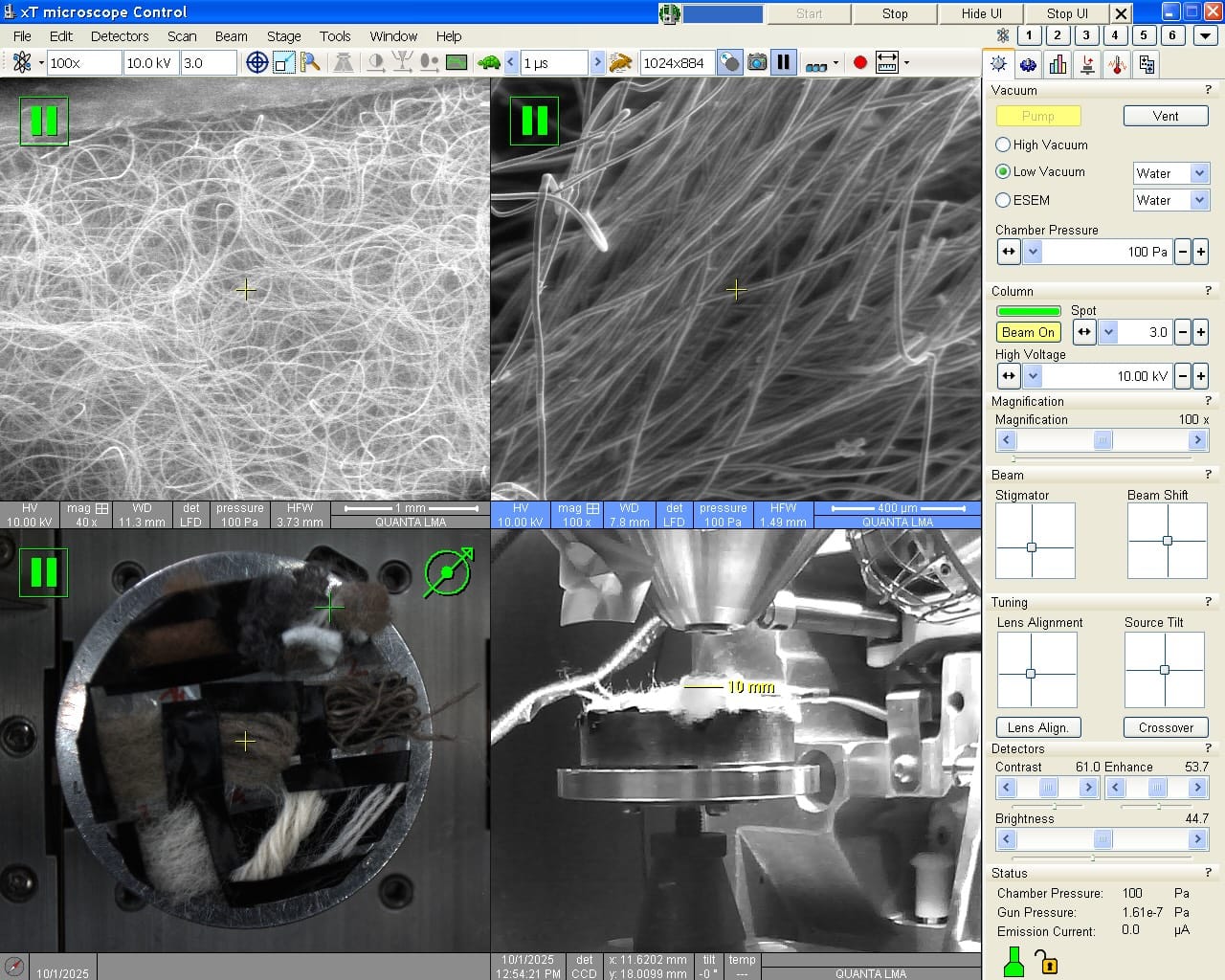The width and height of the screenshot is (1225, 980).
Task: Click the Lens Align button
Action: click(x=1037, y=727)
